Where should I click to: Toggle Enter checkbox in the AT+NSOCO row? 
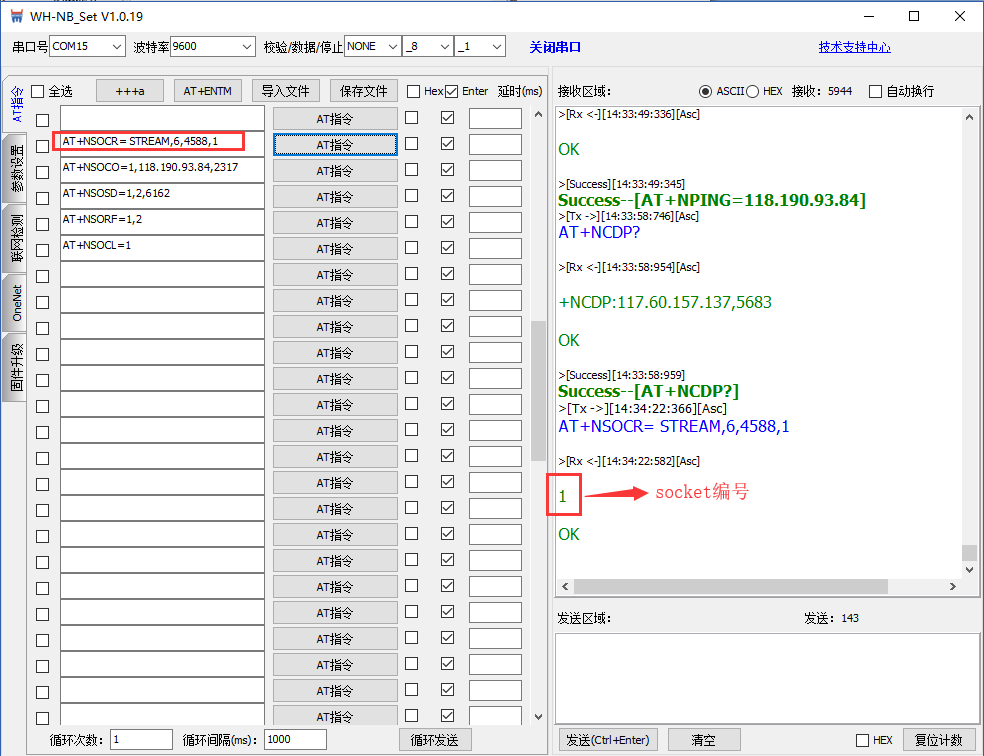pos(447,169)
